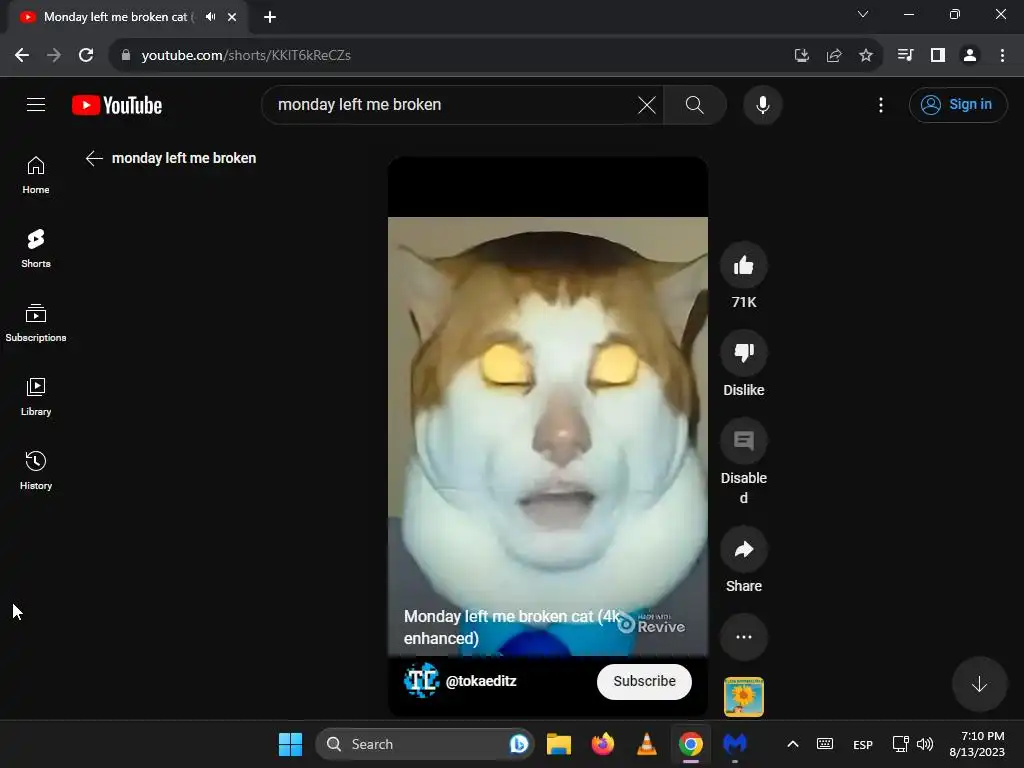1024x768 pixels.
Task: Open Shorts in the sidebar
Action: [x=36, y=249]
